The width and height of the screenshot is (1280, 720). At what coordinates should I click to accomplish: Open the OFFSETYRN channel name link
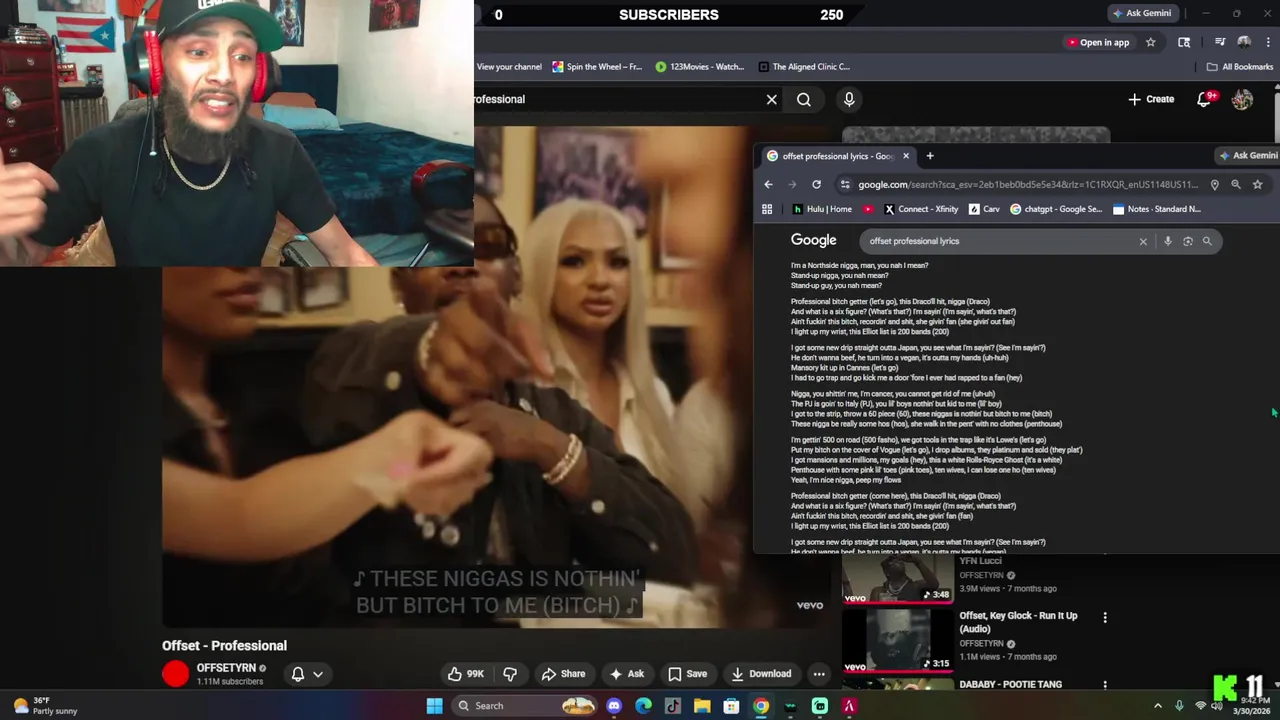226,668
